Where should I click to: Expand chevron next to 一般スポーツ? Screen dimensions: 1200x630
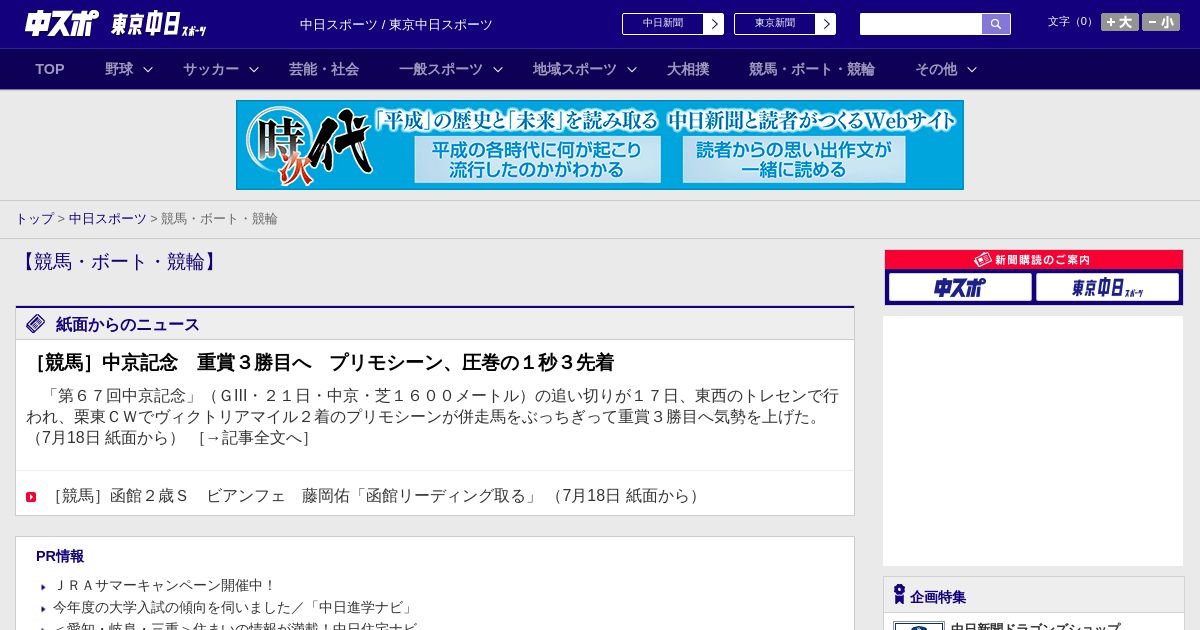pyautogui.click(x=498, y=69)
